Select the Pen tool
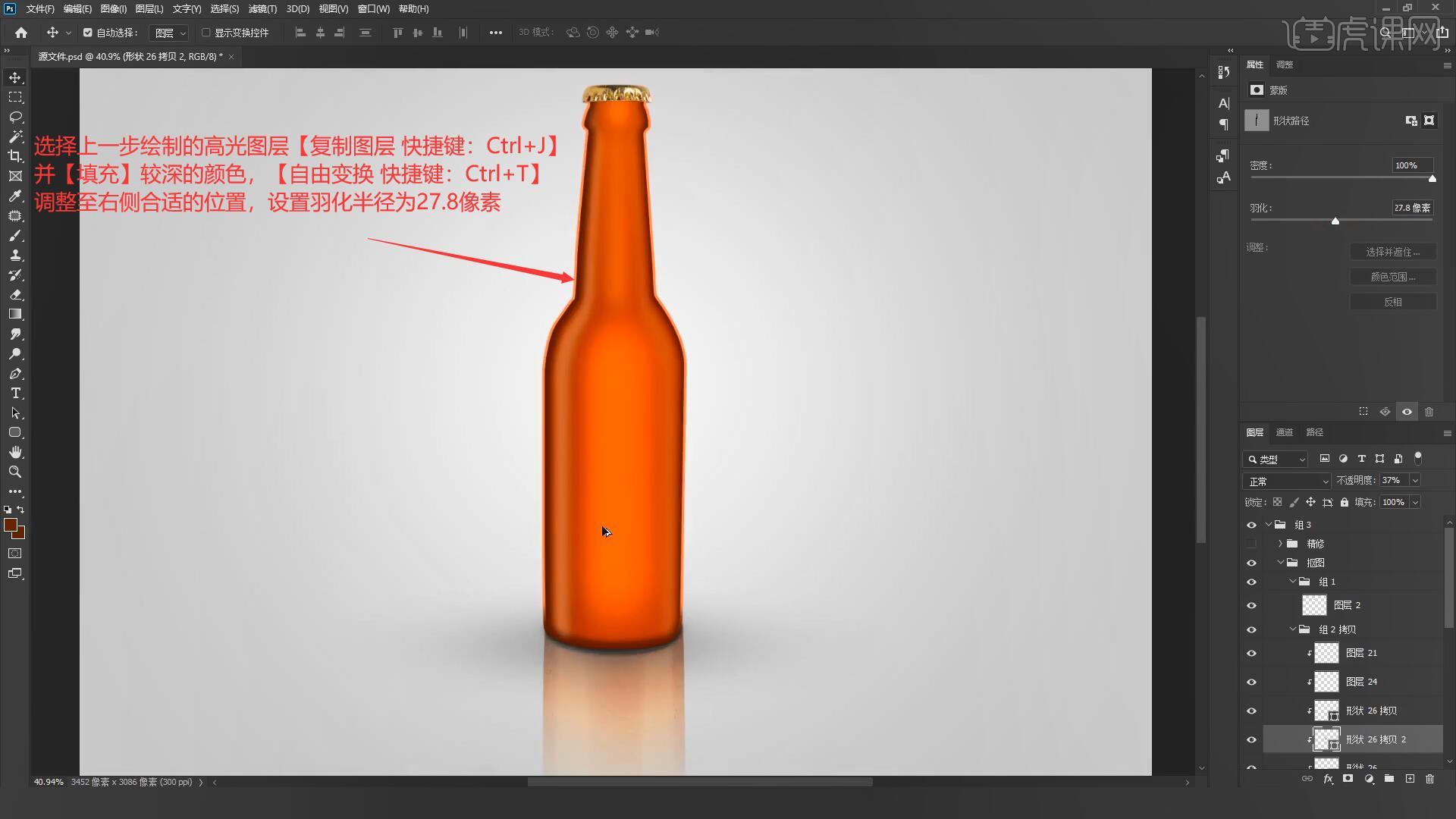The image size is (1456, 819). point(15,374)
